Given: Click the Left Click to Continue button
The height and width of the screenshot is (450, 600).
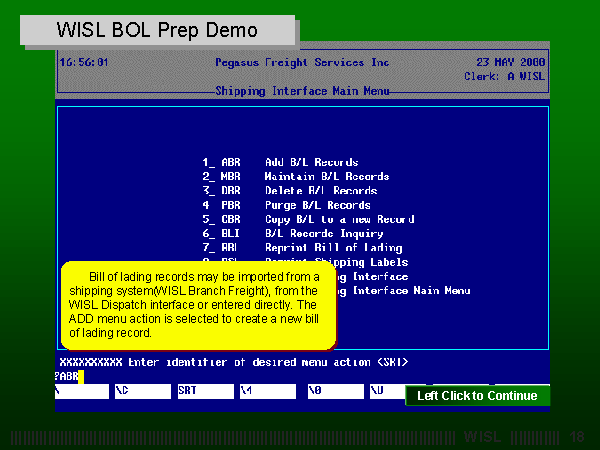Looking at the screenshot, I should (x=477, y=396).
